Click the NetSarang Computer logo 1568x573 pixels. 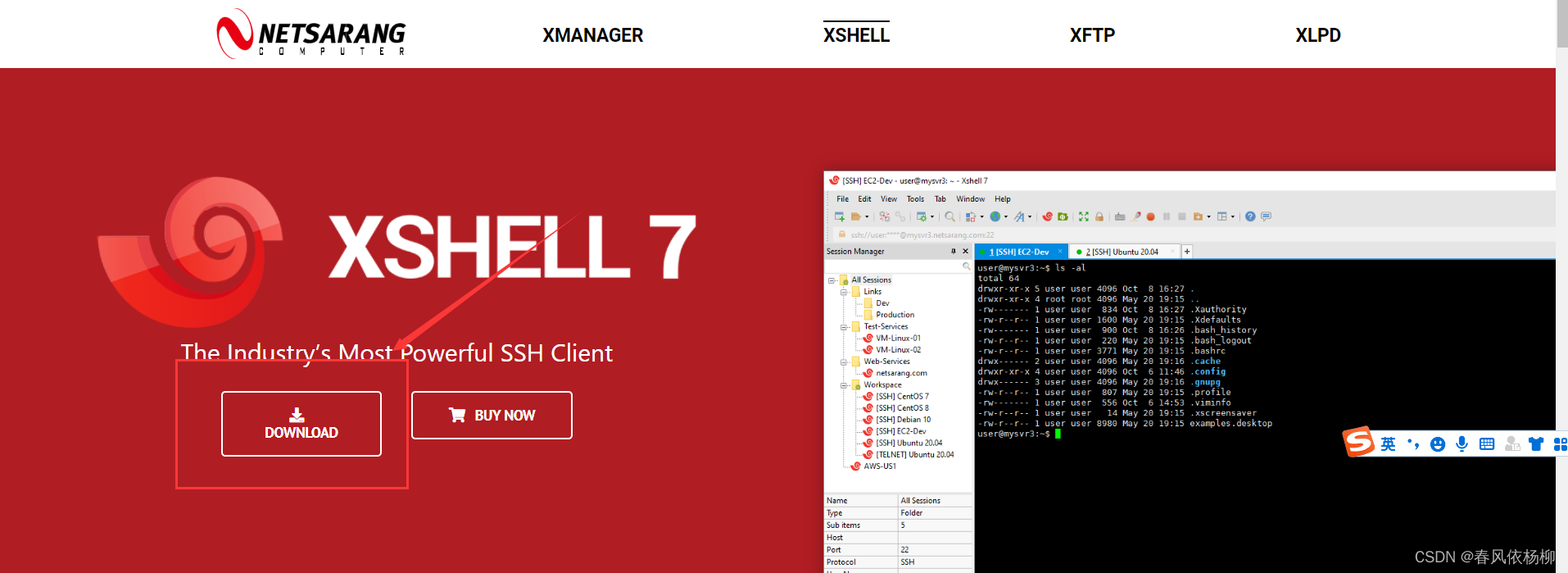tap(311, 34)
